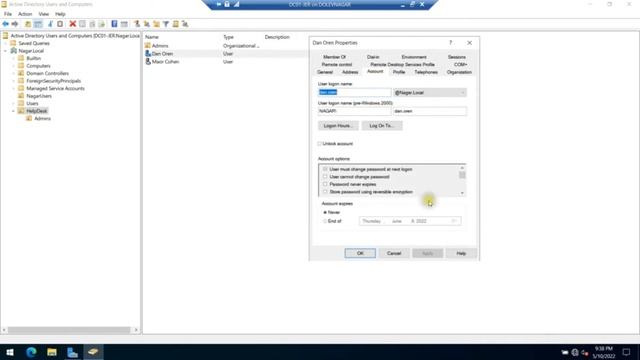The width and height of the screenshot is (640, 360).
Task: Check the Unlock account checkbox
Action: tap(320, 144)
